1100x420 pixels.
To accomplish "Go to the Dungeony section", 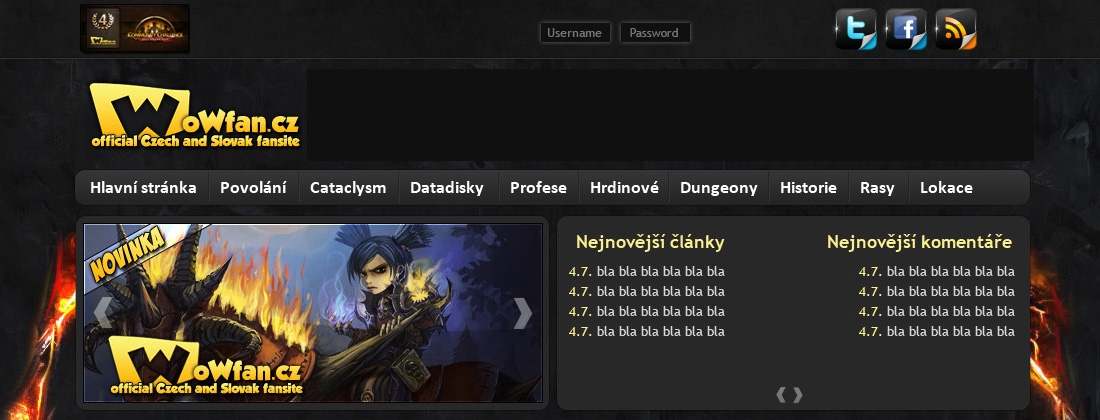I will point(719,188).
